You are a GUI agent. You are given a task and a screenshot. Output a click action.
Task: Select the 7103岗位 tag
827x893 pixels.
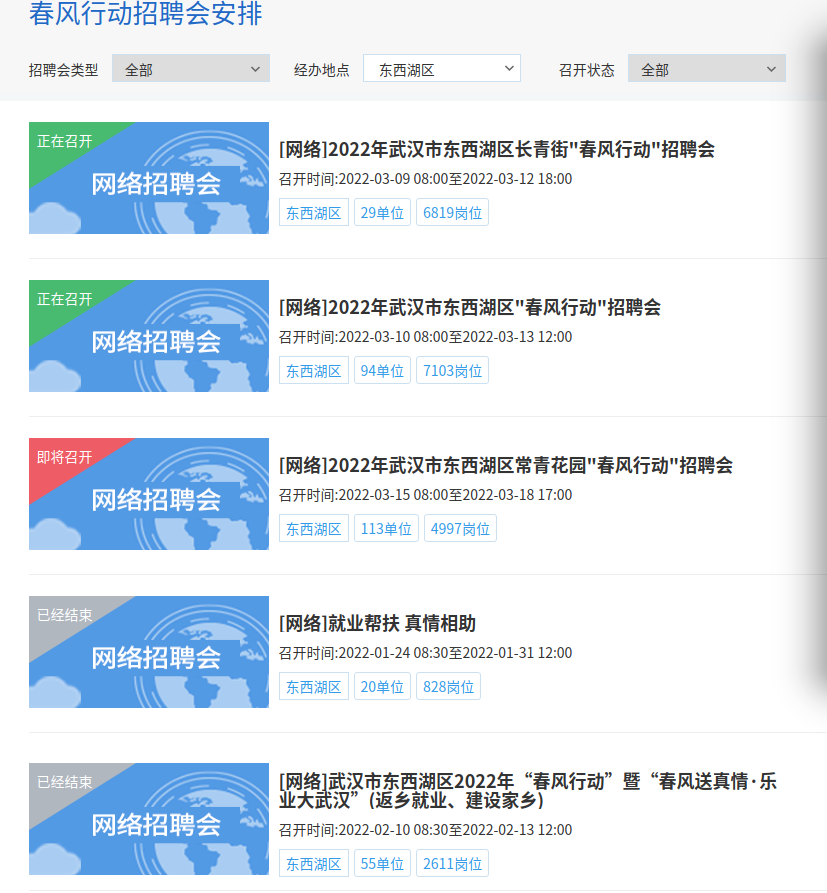coord(452,371)
